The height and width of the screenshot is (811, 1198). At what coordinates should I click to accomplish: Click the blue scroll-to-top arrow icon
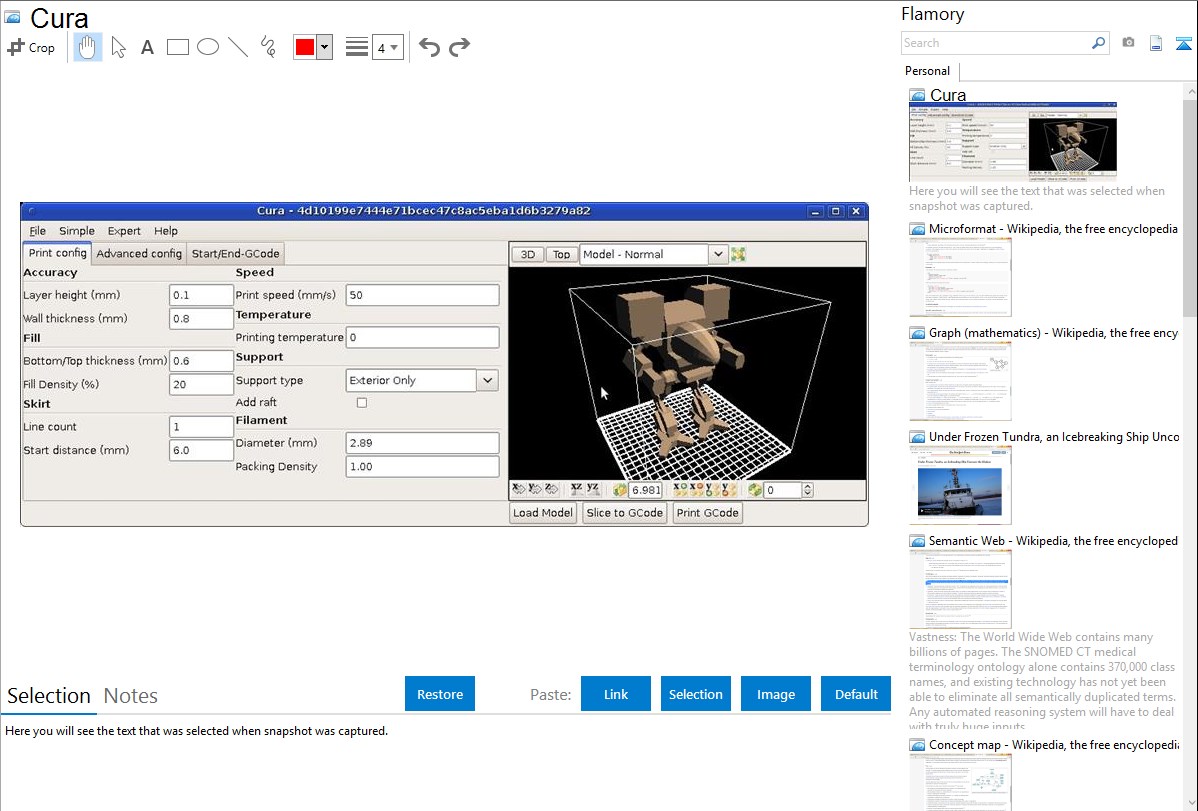1183,43
